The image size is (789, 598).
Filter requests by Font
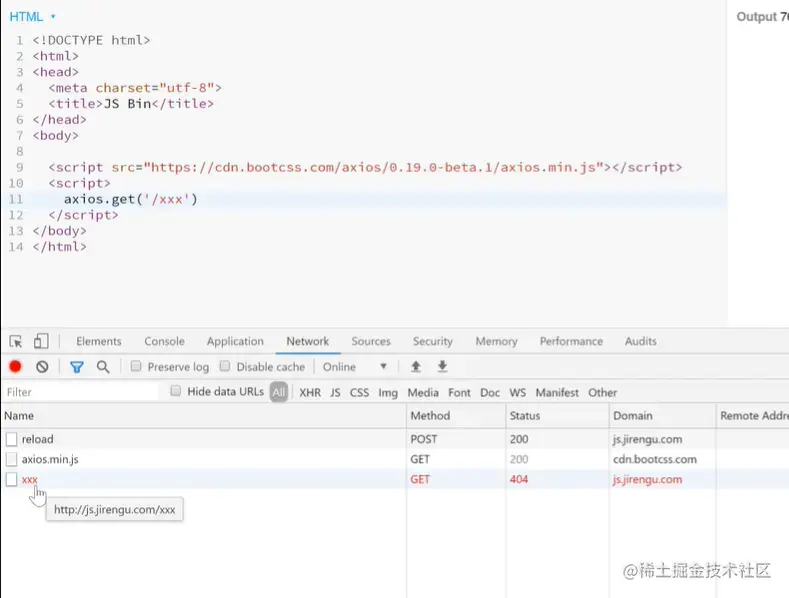tap(459, 393)
